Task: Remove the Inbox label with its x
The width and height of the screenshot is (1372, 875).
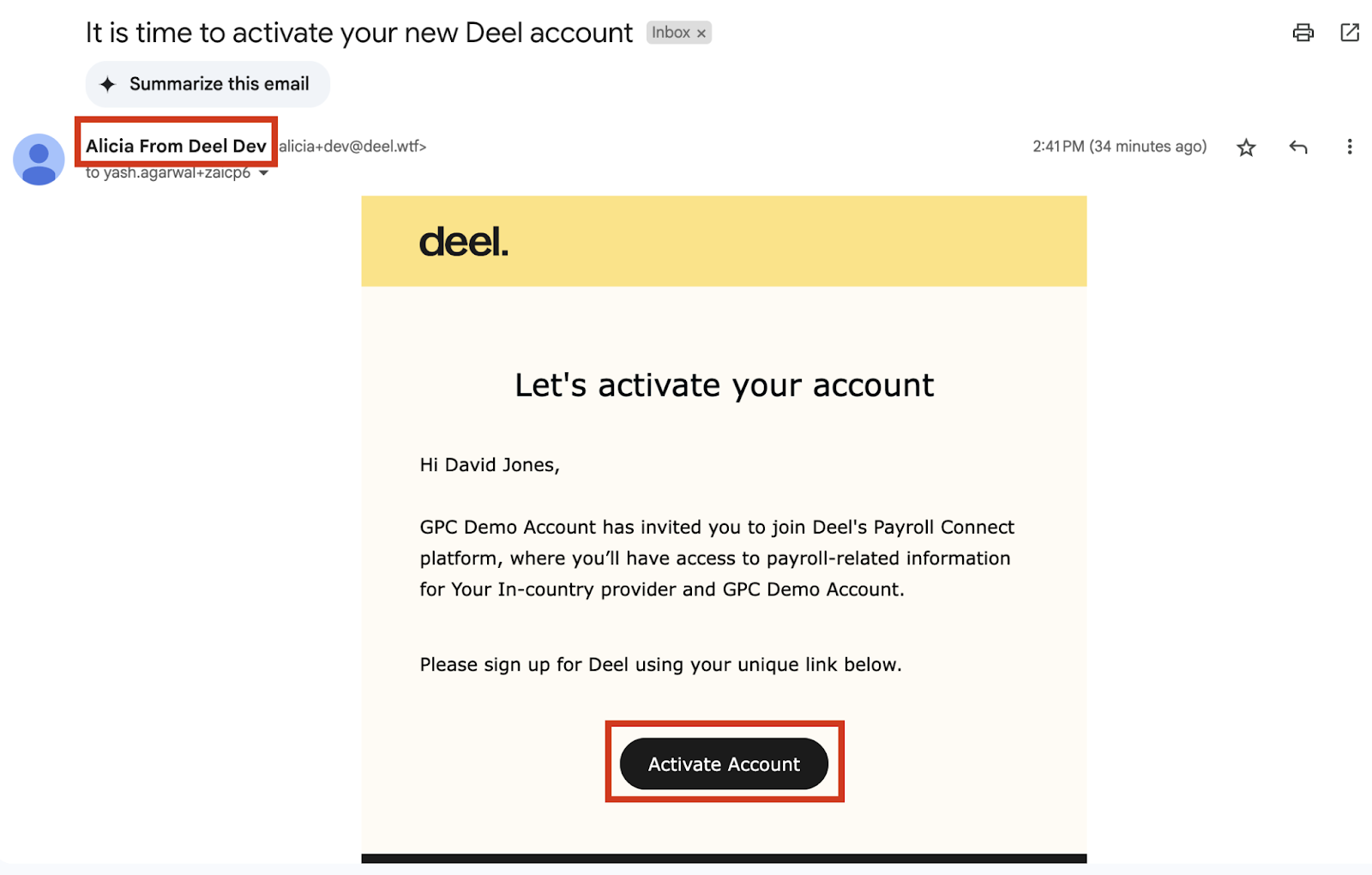Action: pyautogui.click(x=701, y=33)
